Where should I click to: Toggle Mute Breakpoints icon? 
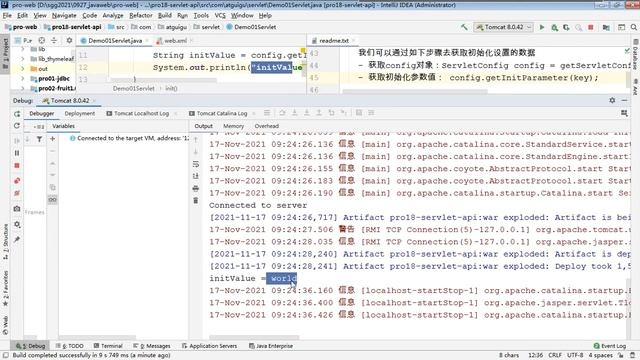[17, 193]
